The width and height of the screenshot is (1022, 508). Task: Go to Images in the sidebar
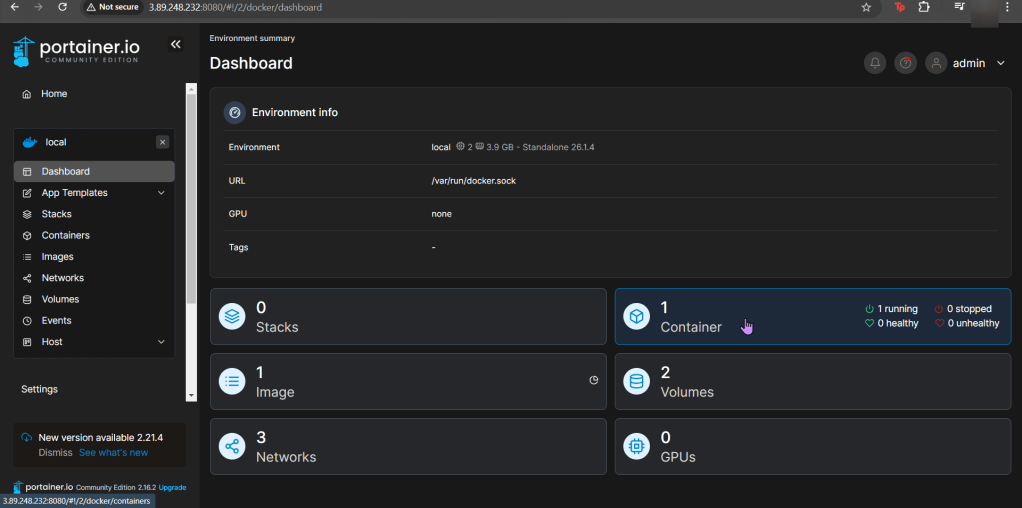coord(57,257)
